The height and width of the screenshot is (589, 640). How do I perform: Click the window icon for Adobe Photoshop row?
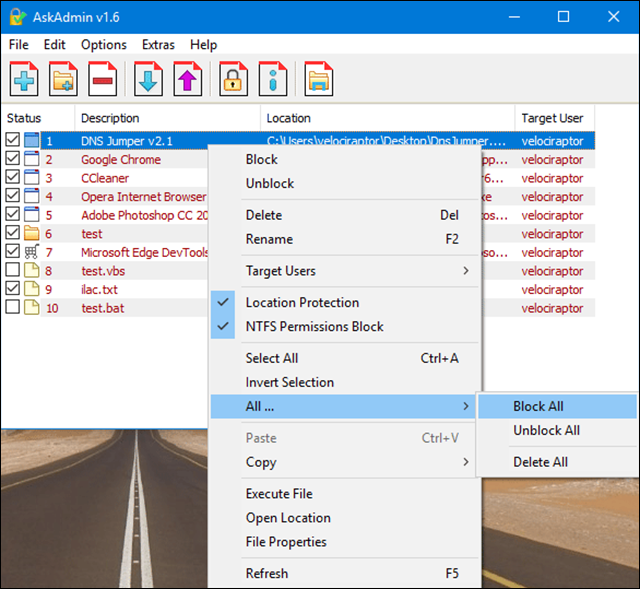(31, 215)
